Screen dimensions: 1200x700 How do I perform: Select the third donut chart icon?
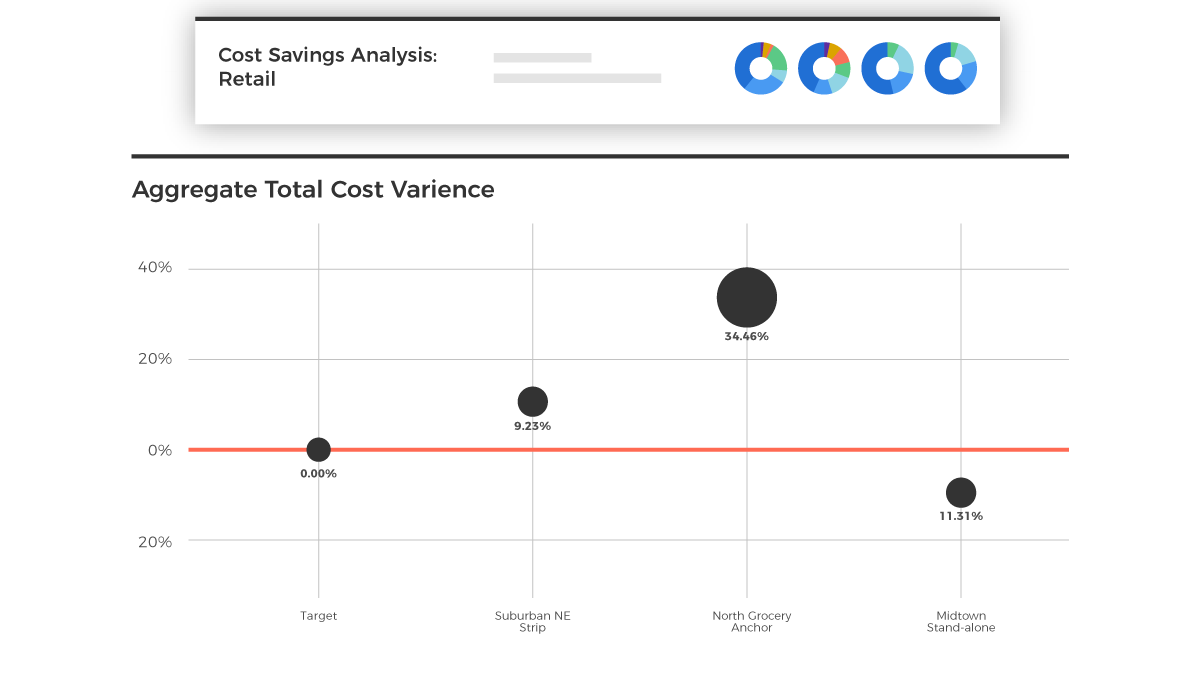(887, 68)
